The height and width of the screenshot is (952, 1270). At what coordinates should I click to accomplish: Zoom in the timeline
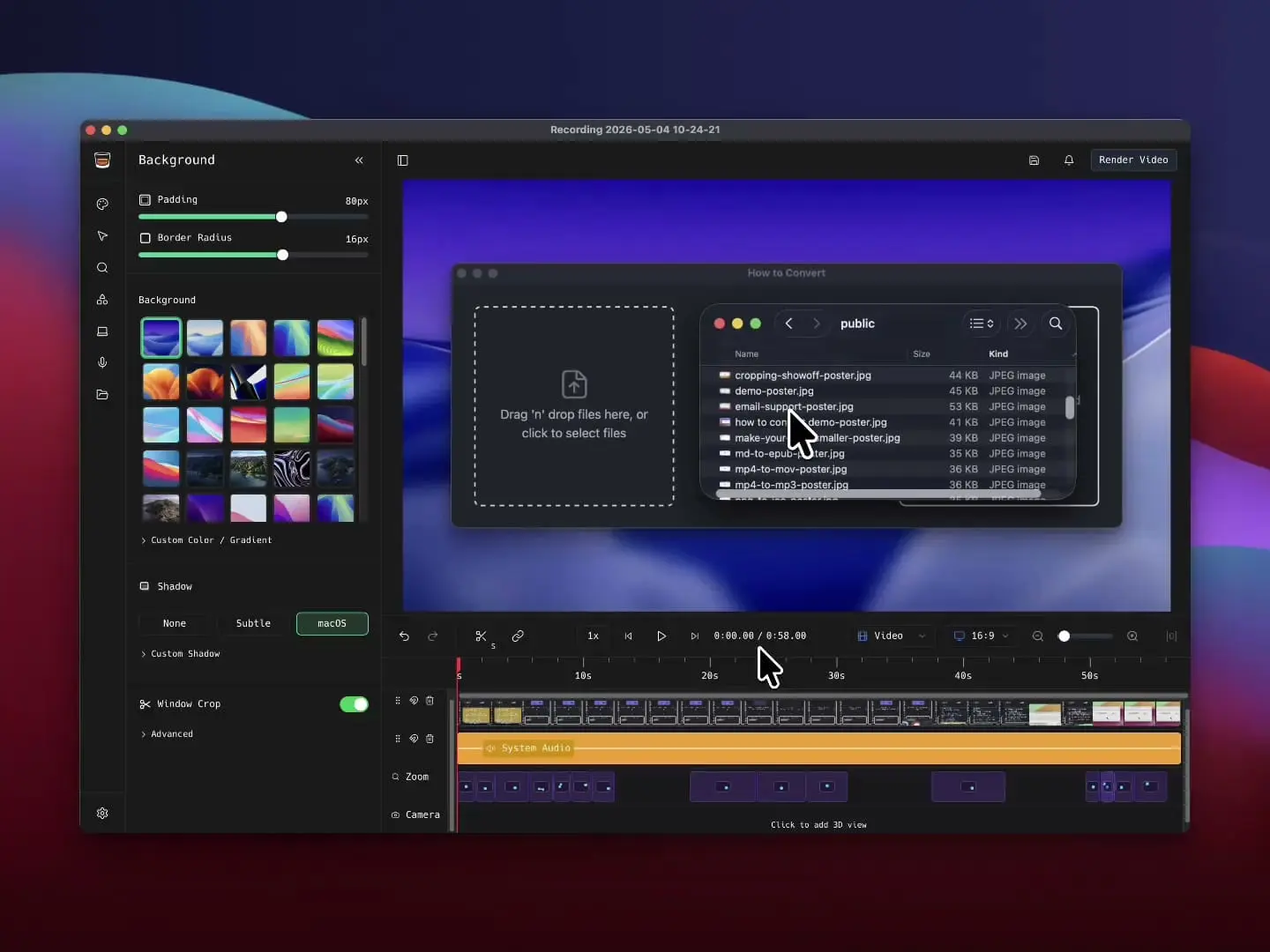1132,636
